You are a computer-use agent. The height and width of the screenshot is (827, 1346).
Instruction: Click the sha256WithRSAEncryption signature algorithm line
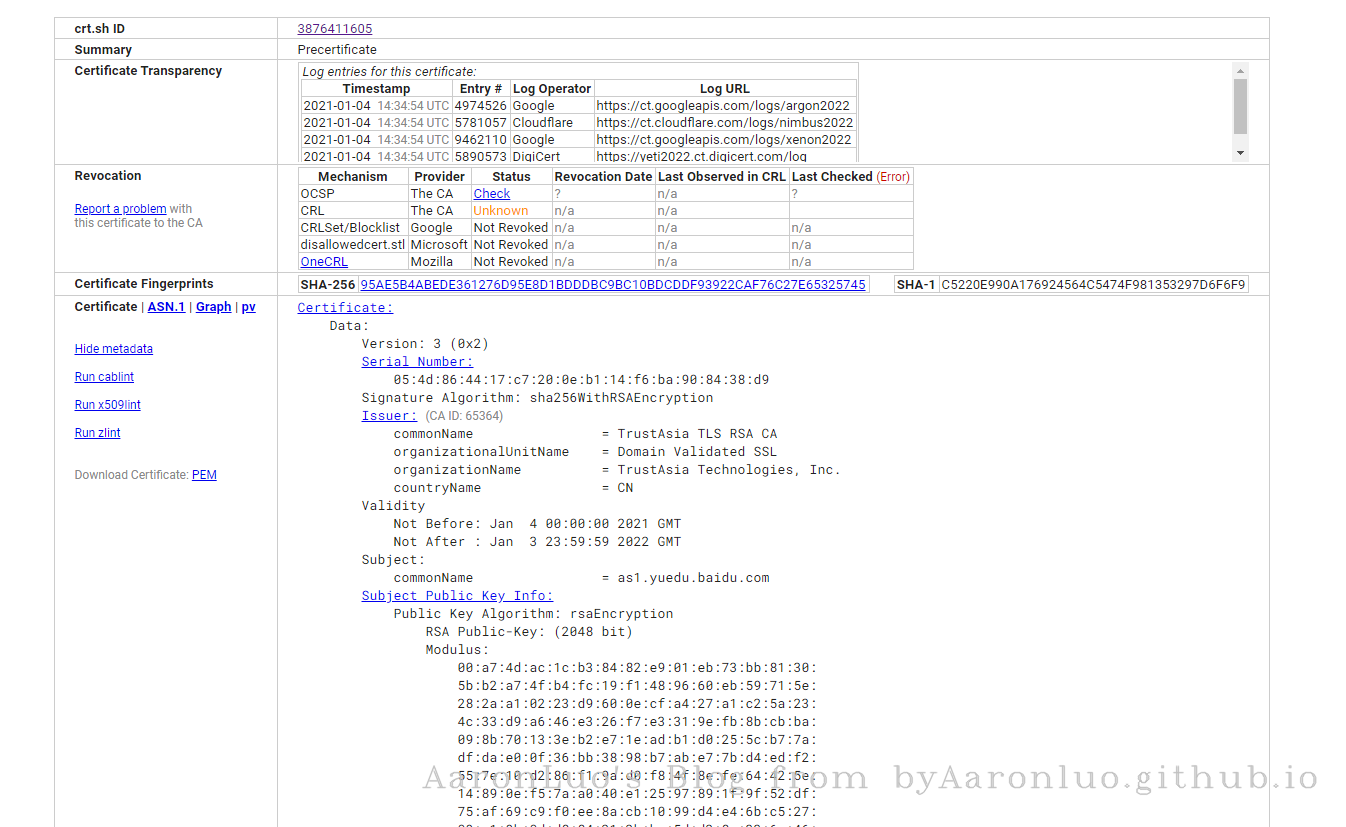(537, 398)
